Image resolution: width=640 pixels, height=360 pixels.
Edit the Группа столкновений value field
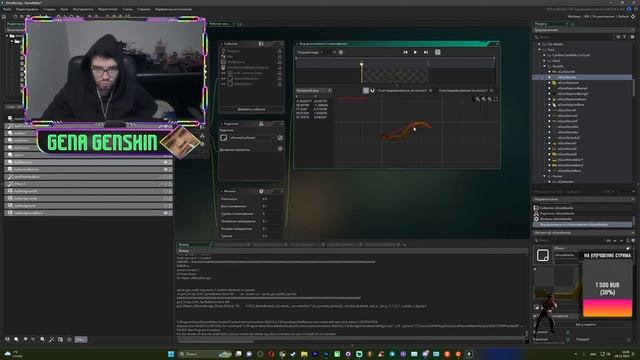[x=271, y=213]
